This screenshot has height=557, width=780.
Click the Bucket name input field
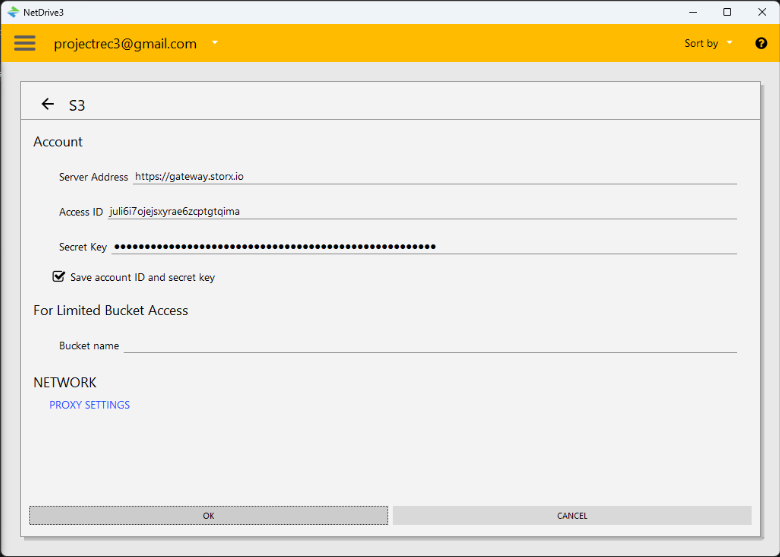tap(430, 346)
